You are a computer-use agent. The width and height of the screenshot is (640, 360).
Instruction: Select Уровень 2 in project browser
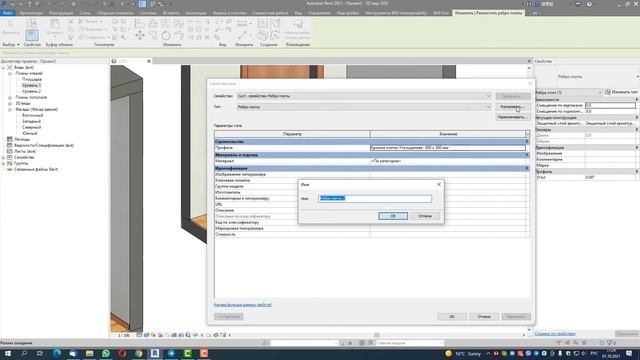tap(31, 91)
